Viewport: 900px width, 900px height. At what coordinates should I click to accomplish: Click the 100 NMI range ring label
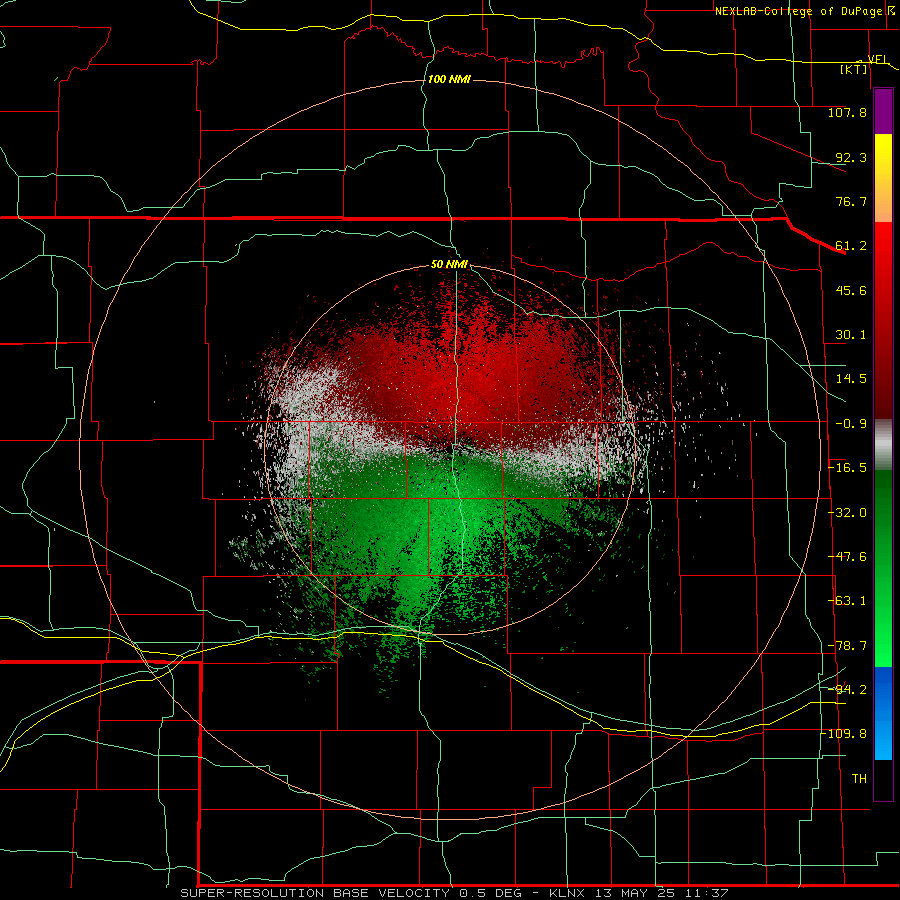point(449,79)
